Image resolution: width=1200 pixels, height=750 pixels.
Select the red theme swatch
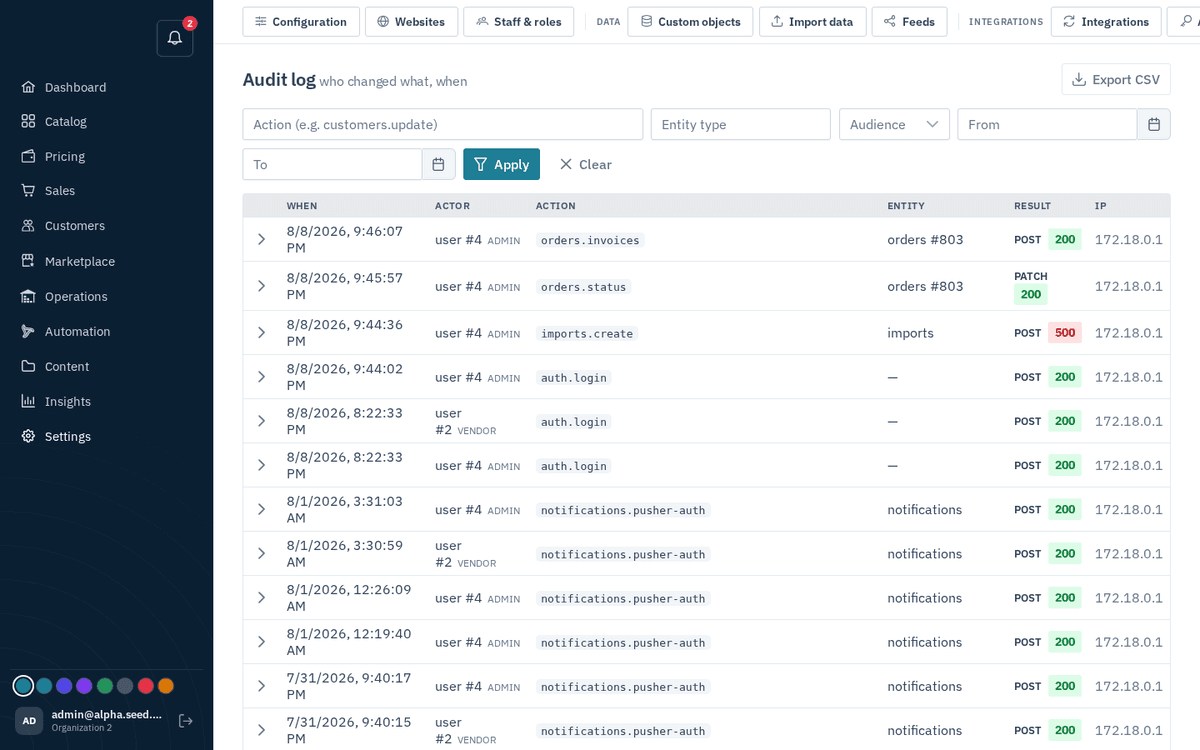[x=145, y=686]
